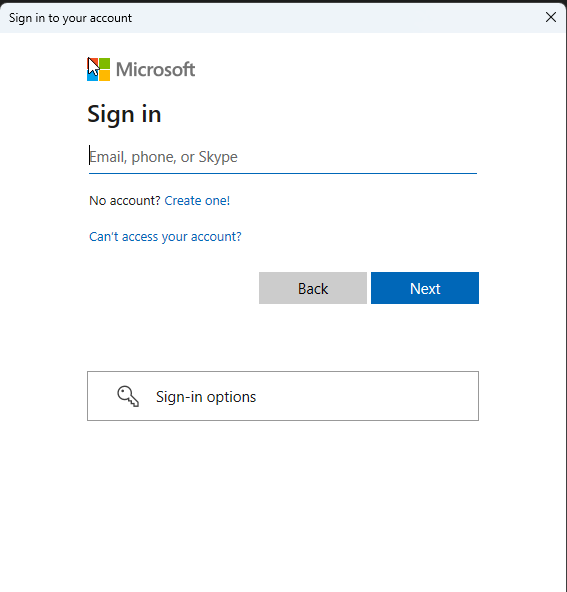Focus the Email, phone, or Skype field
Viewport: 567px width, 592px height.
(x=283, y=157)
